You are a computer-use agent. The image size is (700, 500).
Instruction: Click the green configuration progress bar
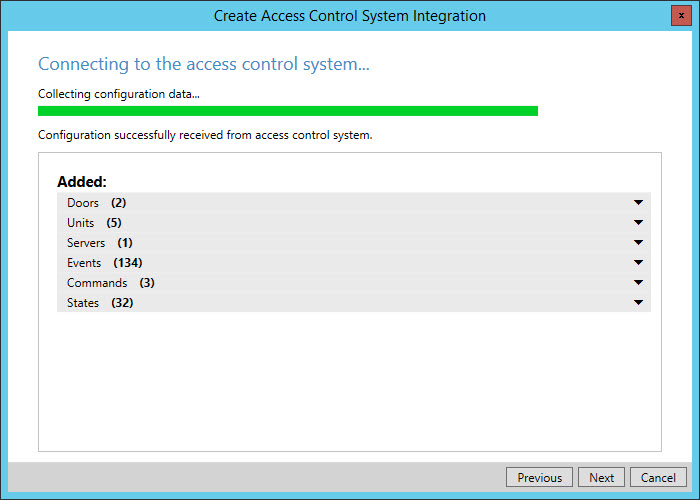[288, 111]
